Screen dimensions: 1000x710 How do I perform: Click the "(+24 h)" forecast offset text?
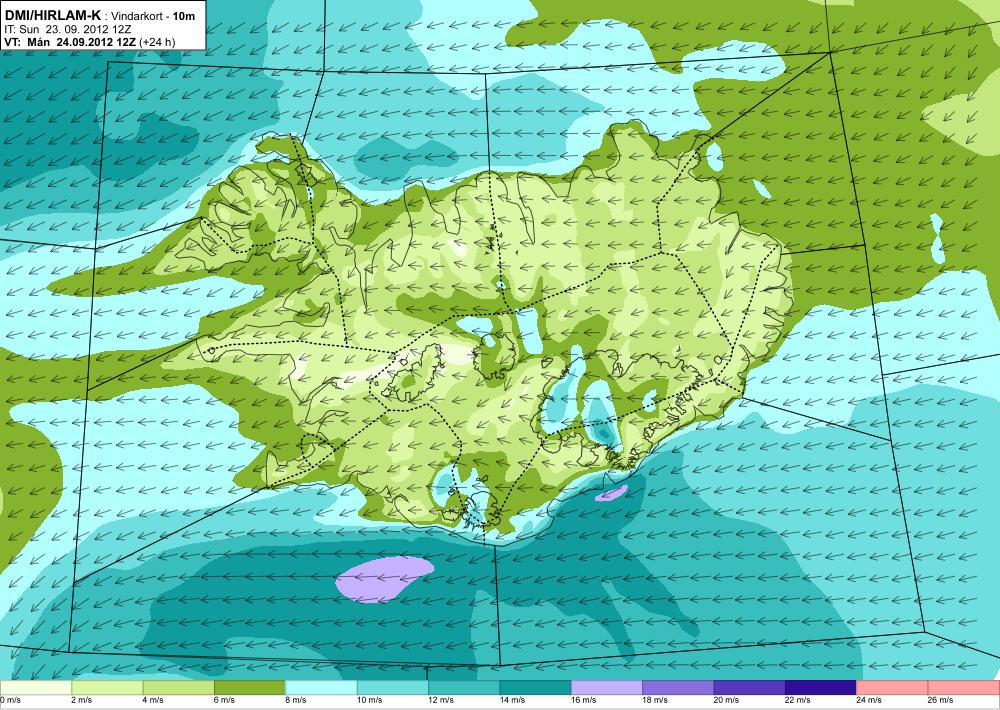[x=156, y=42]
